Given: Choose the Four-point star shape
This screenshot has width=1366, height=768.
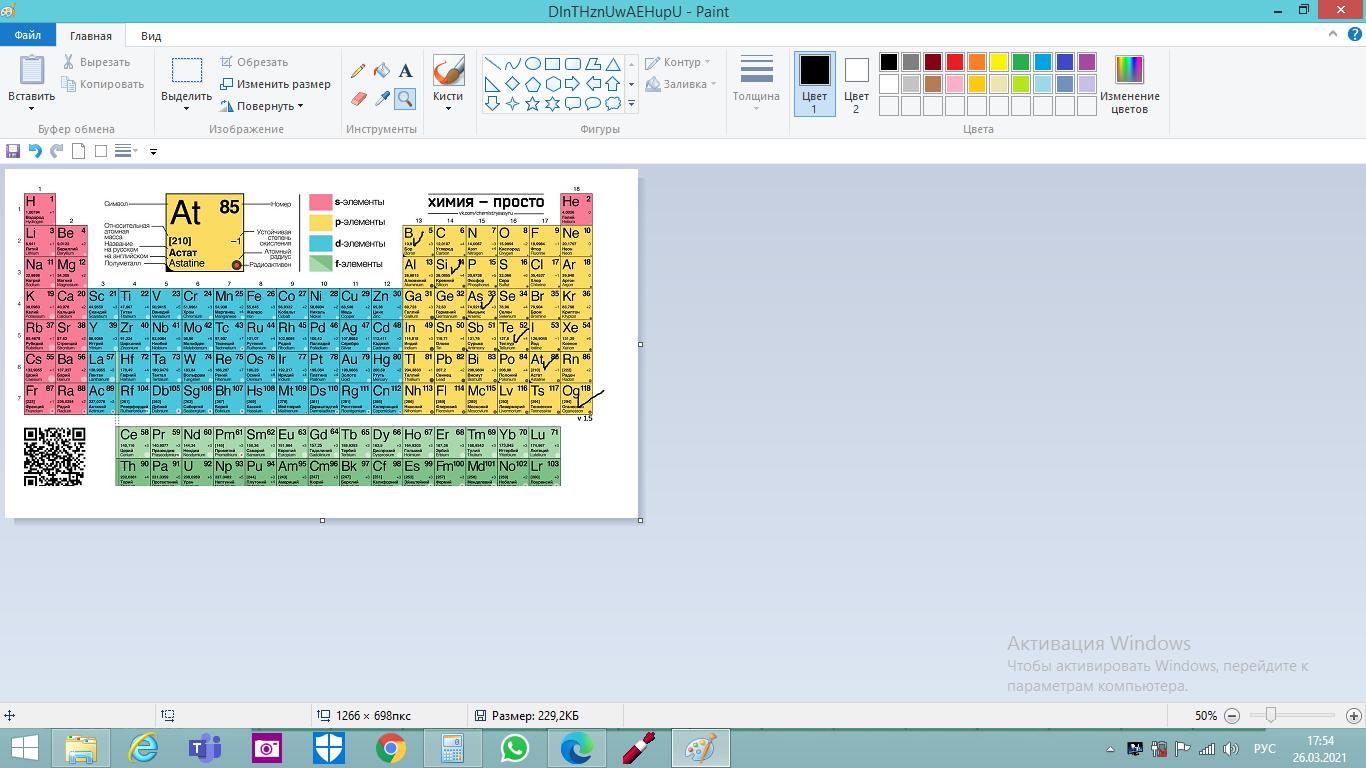Looking at the screenshot, I should pyautogui.click(x=513, y=103).
